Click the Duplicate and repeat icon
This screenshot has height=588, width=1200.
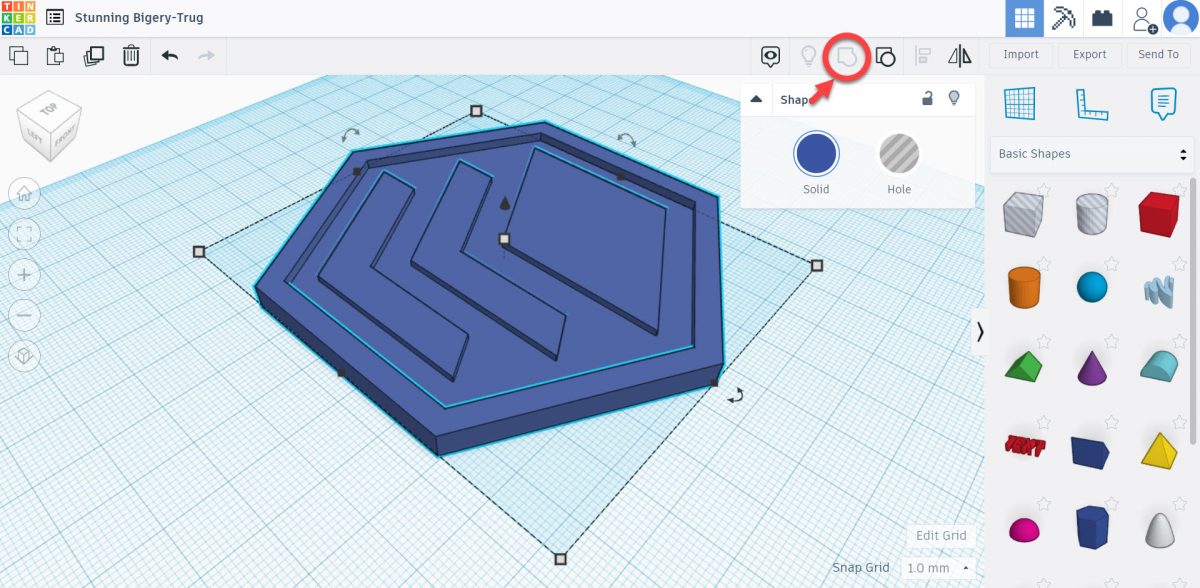(94, 56)
